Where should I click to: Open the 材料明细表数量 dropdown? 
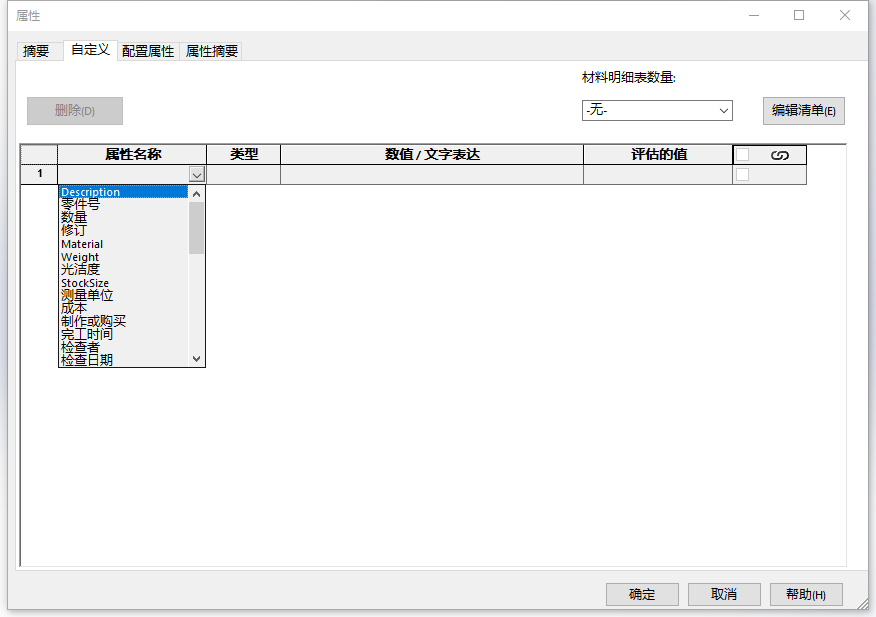click(x=657, y=110)
